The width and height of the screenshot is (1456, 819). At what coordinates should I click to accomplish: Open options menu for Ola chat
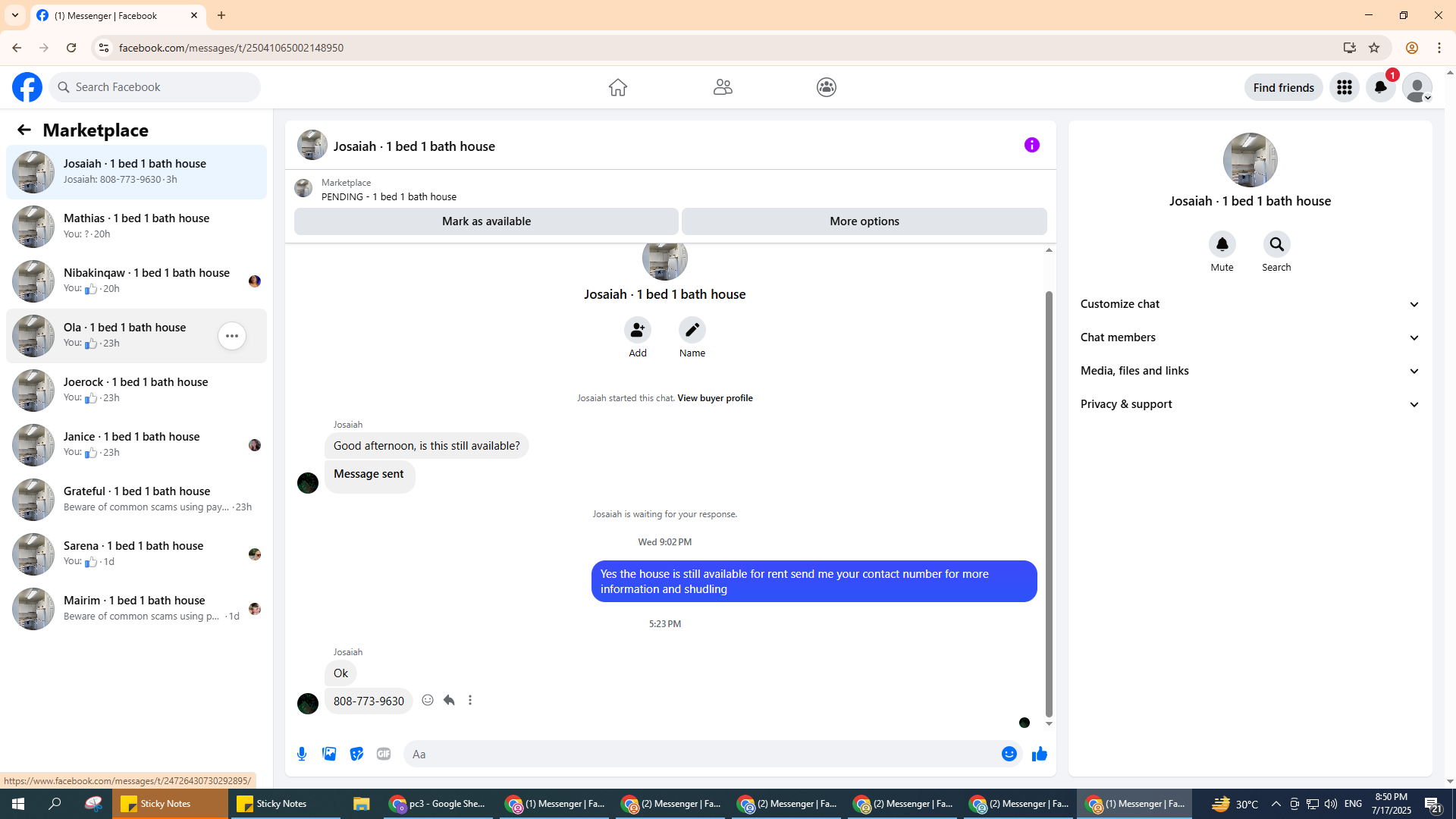click(232, 336)
